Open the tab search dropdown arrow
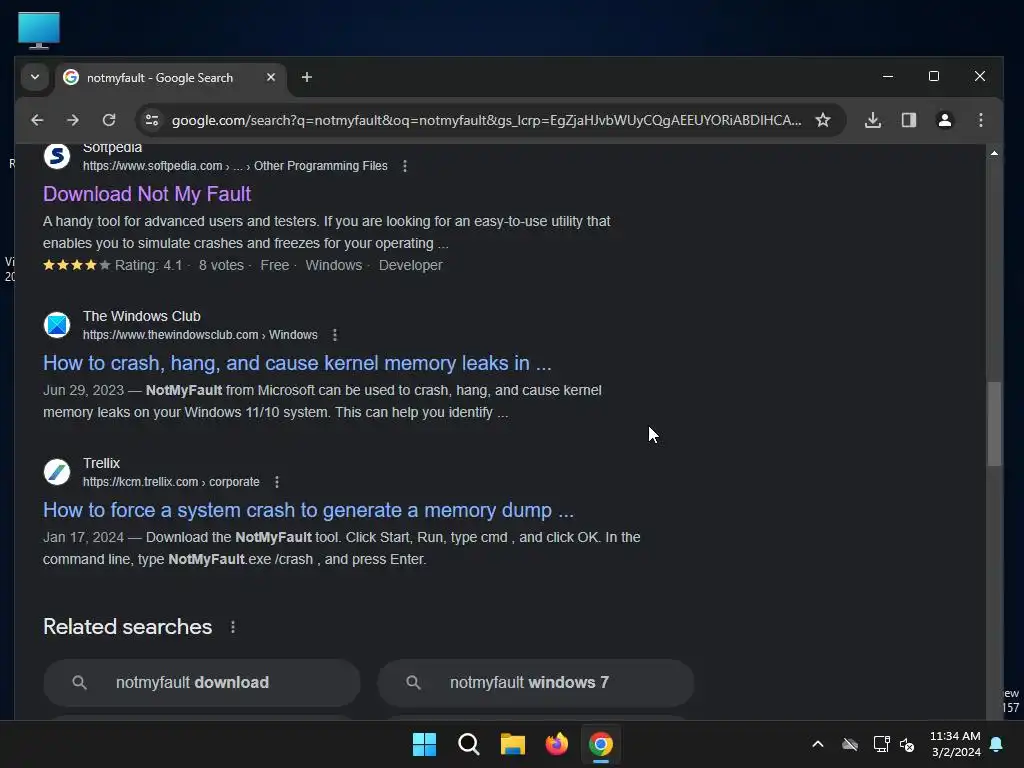Viewport: 1024px width, 768px height. click(x=35, y=77)
